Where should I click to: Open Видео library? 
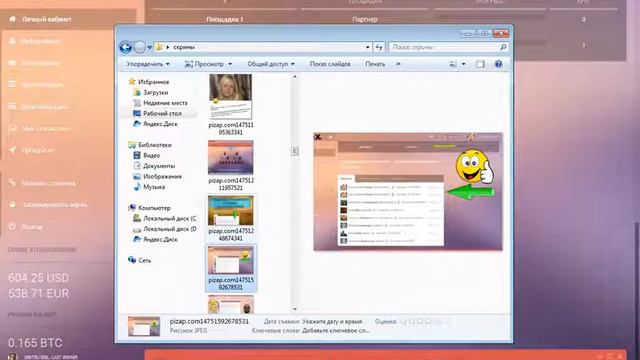pyautogui.click(x=151, y=156)
